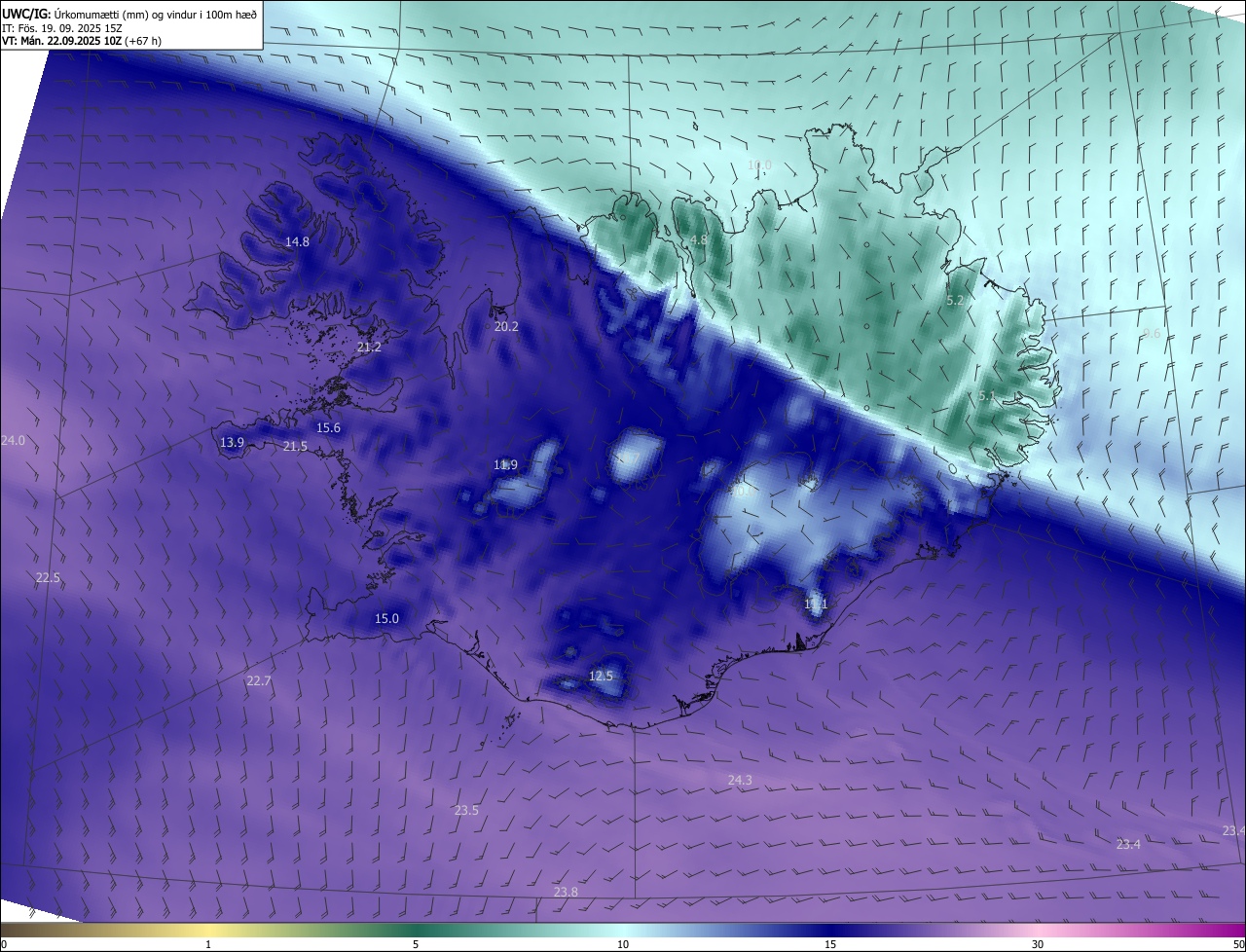This screenshot has width=1246, height=952.
Task: Click the 4.8 value in the north
Action: (x=699, y=239)
